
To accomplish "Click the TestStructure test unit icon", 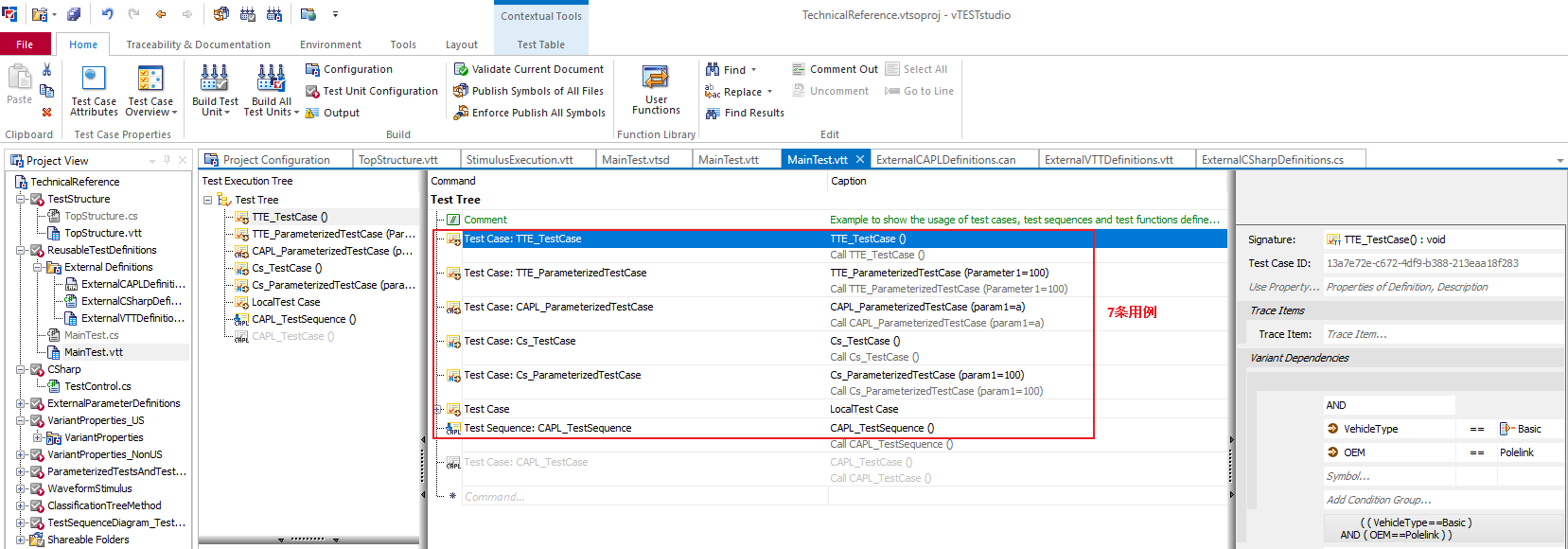I will click(x=37, y=199).
